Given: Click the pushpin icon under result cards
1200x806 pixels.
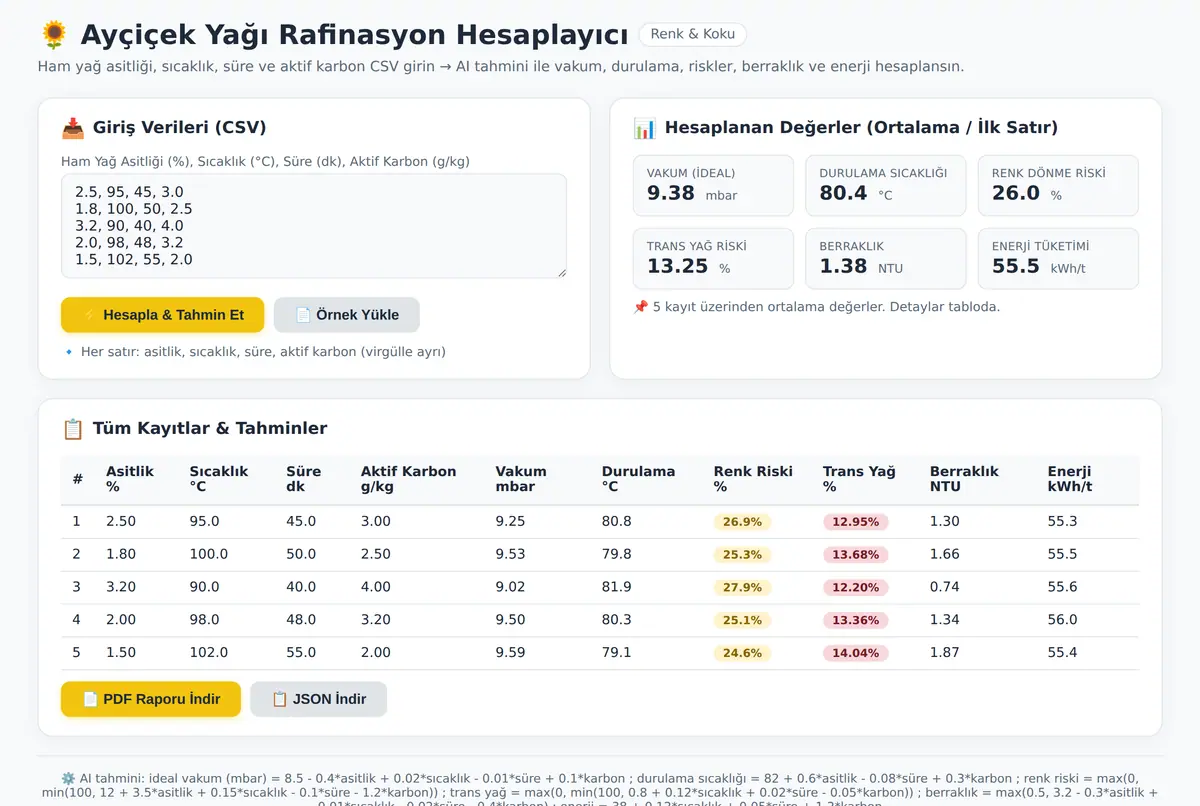Looking at the screenshot, I should pos(640,307).
